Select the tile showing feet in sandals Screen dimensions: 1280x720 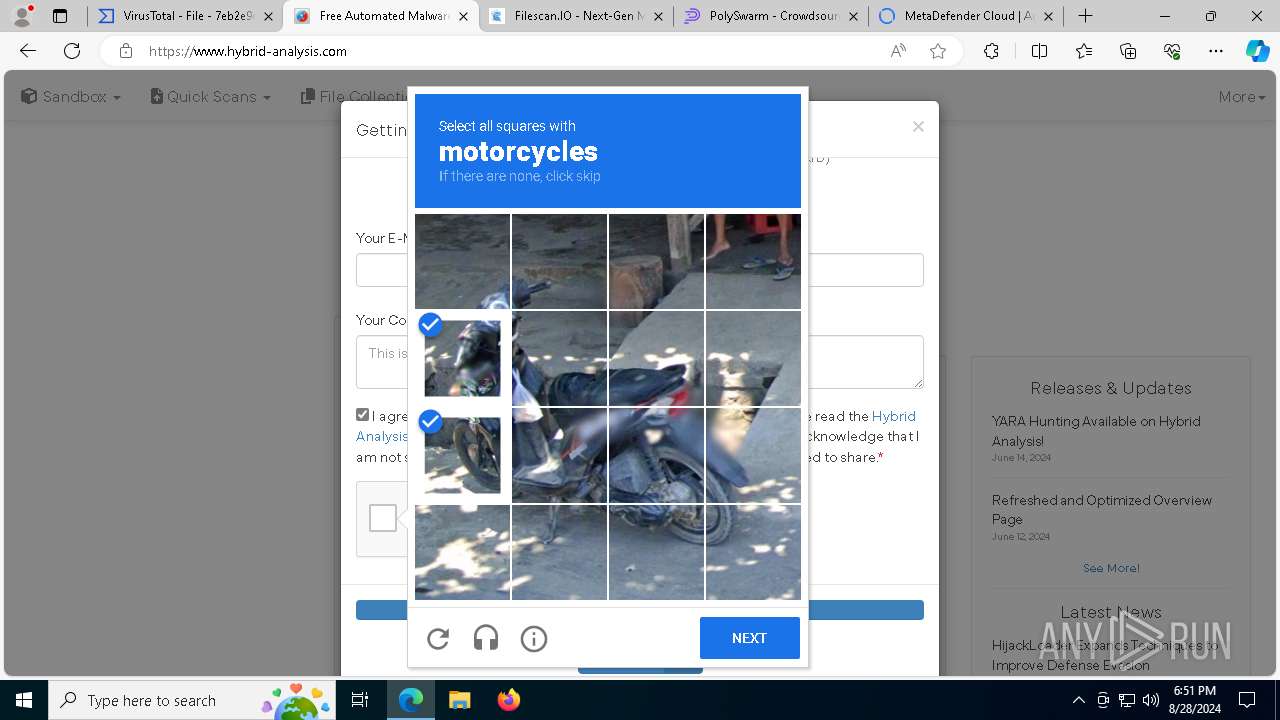tap(753, 261)
